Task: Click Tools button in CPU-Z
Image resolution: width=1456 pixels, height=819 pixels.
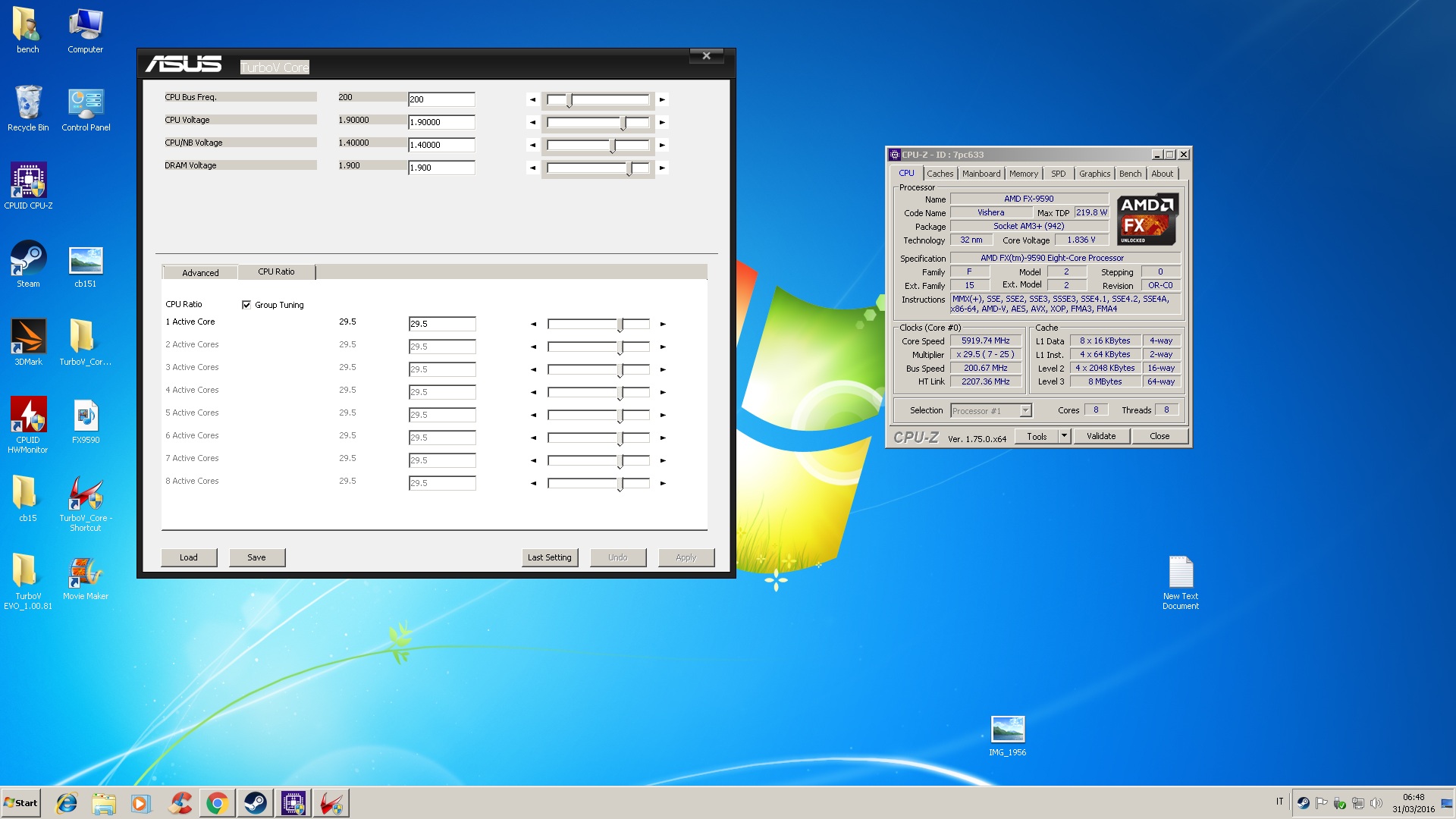Action: tap(1037, 436)
